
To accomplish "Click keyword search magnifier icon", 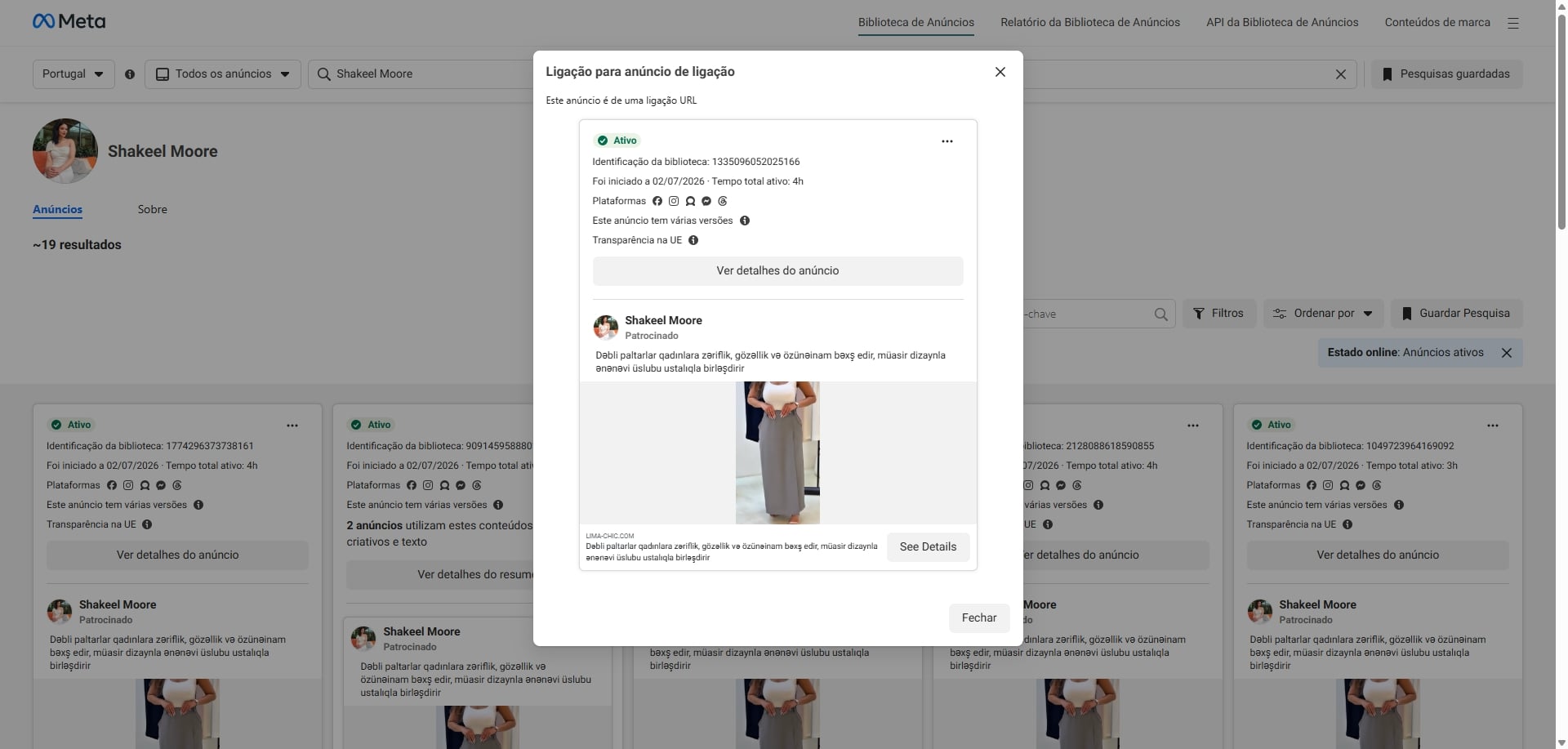I will tap(1160, 314).
